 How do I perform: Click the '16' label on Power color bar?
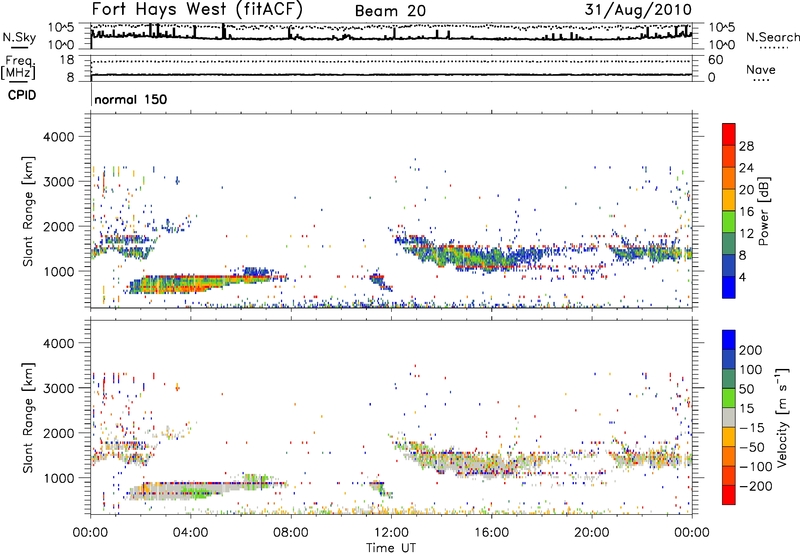(x=746, y=212)
